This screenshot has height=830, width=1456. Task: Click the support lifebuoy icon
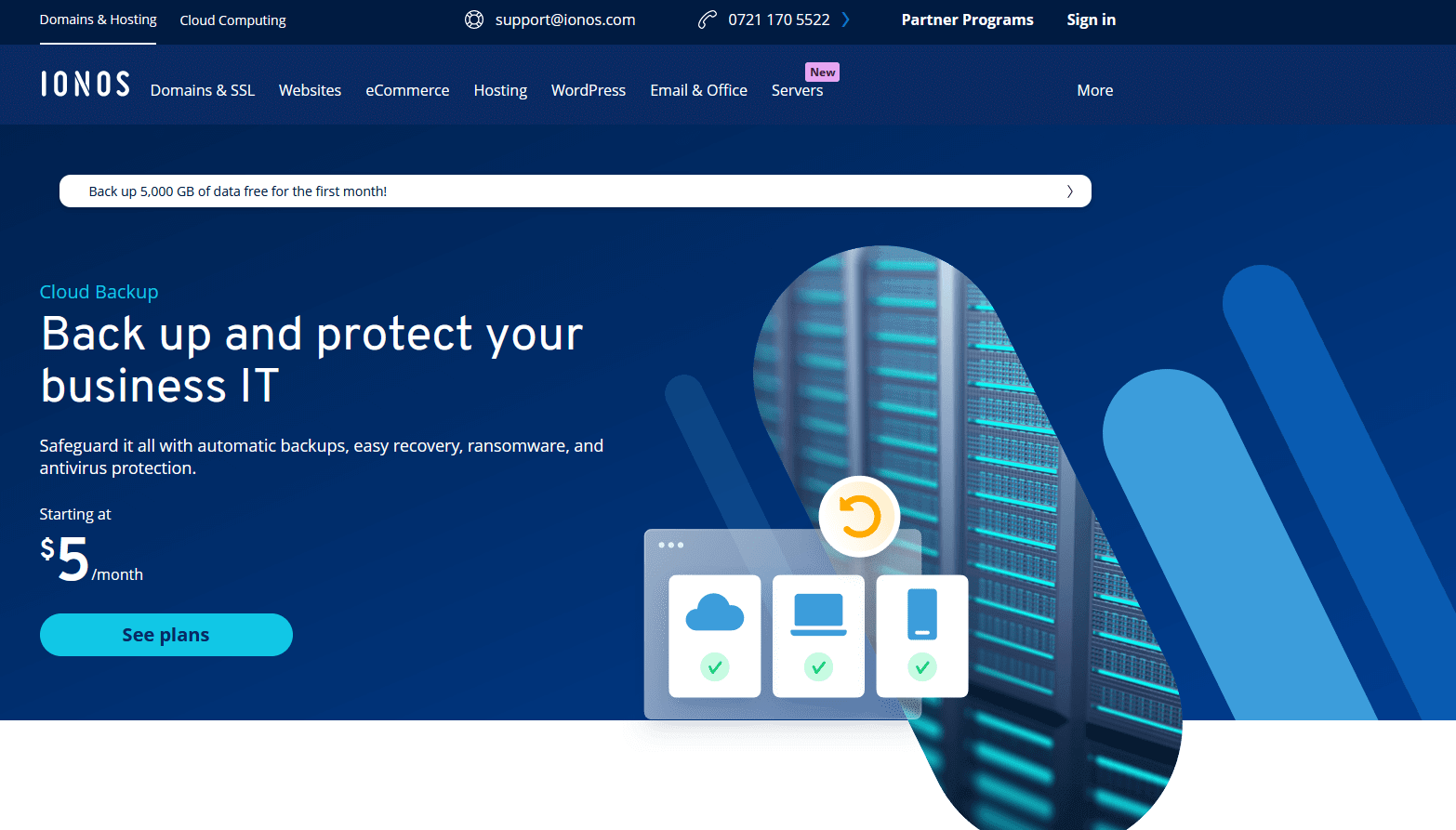tap(474, 20)
